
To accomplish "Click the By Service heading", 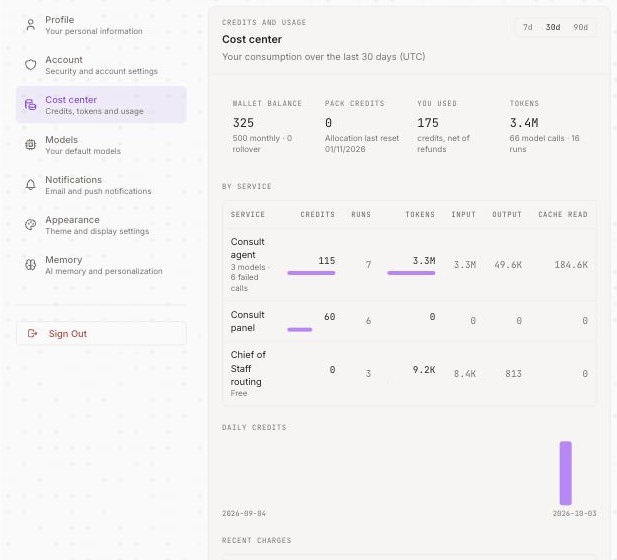I will tap(247, 187).
